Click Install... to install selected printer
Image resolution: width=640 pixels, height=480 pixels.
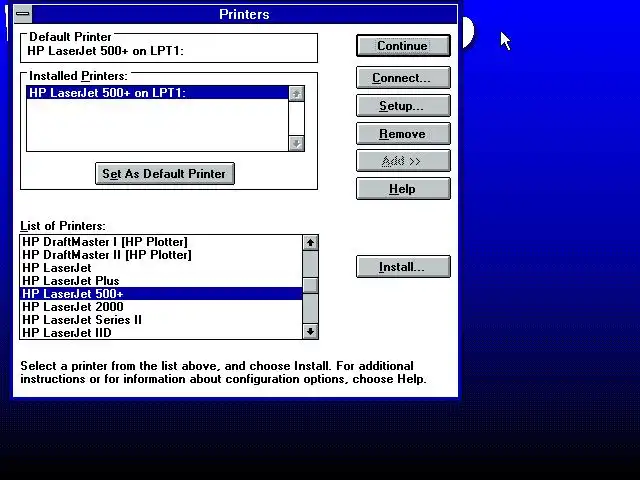(403, 267)
